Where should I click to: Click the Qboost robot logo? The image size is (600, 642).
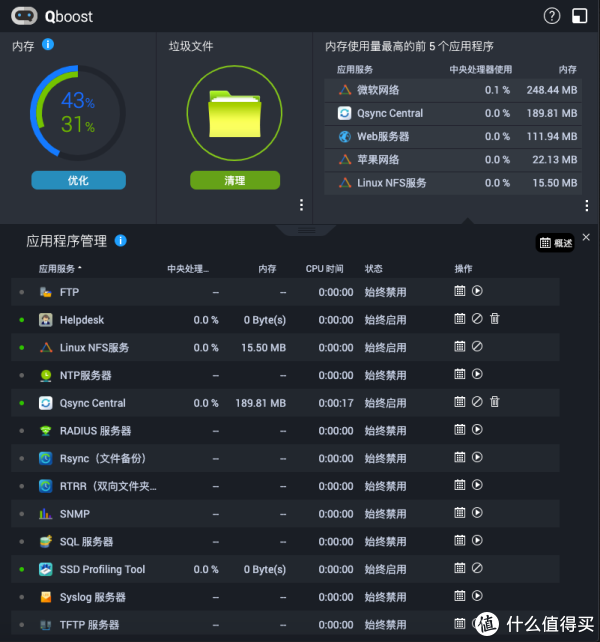[x=24, y=16]
